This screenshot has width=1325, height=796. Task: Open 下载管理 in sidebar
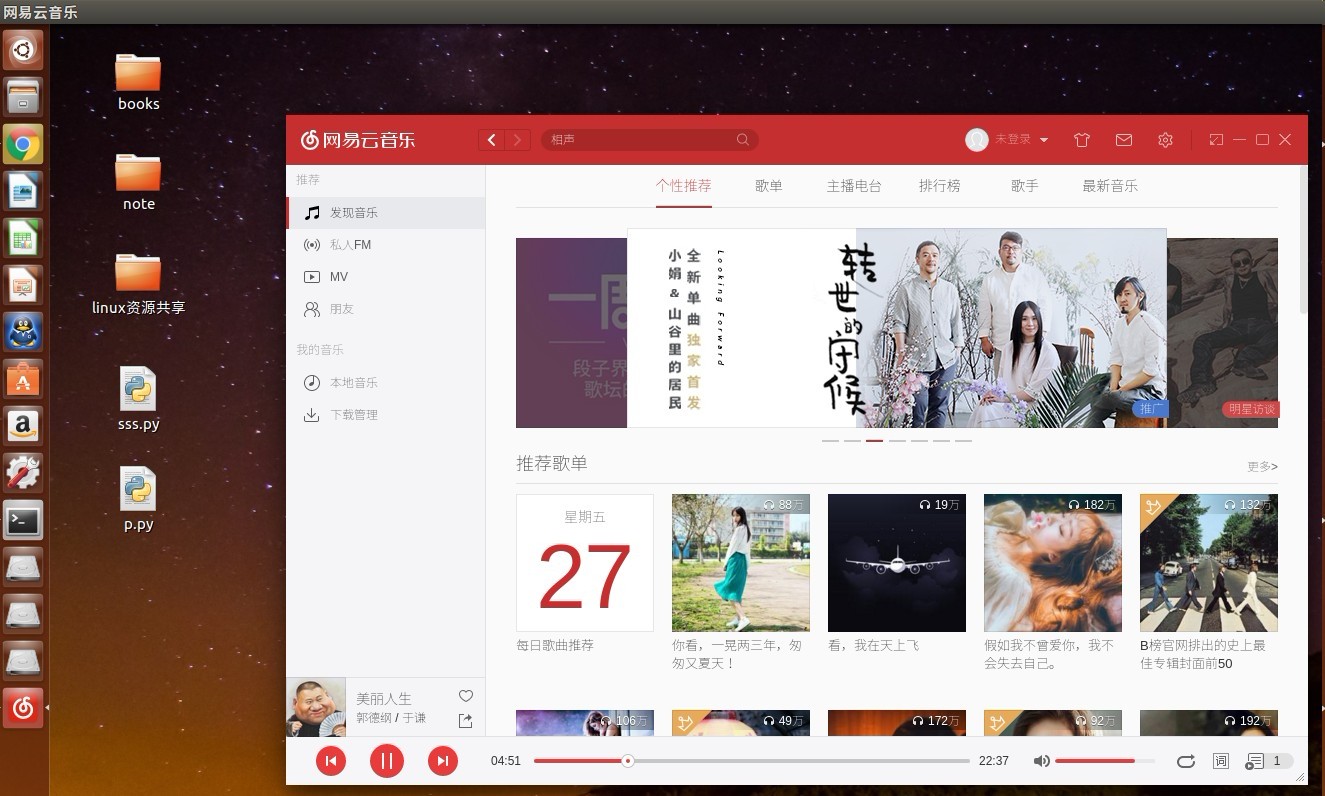(386, 415)
